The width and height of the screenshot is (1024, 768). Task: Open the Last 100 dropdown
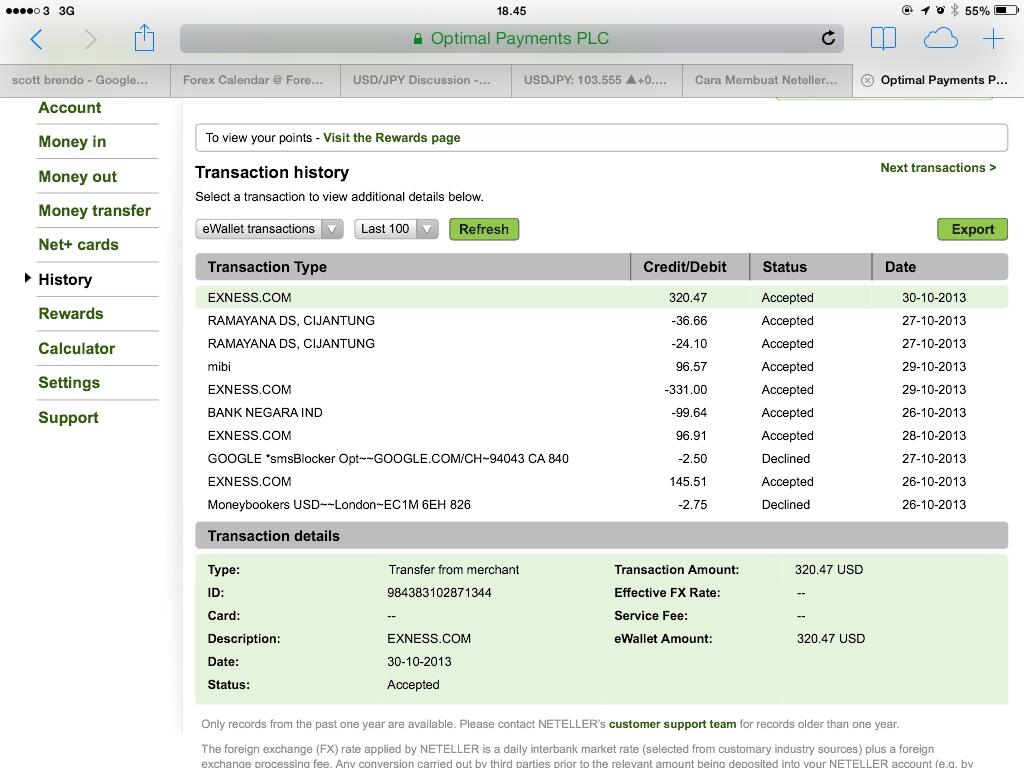(x=396, y=229)
